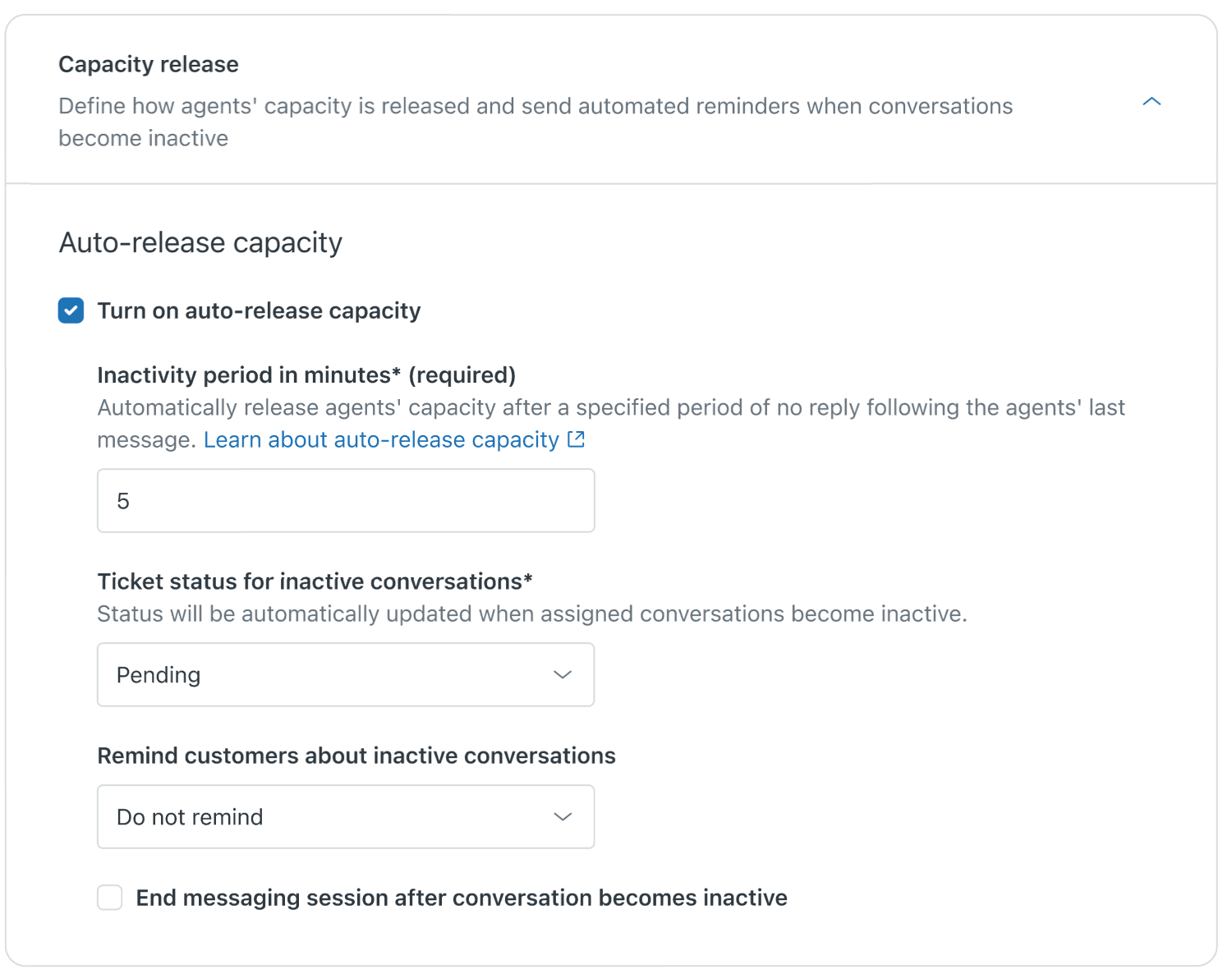The width and height of the screenshot is (1232, 974).
Task: Enable End messaging session after conversation becomes inactive
Action: point(109,898)
